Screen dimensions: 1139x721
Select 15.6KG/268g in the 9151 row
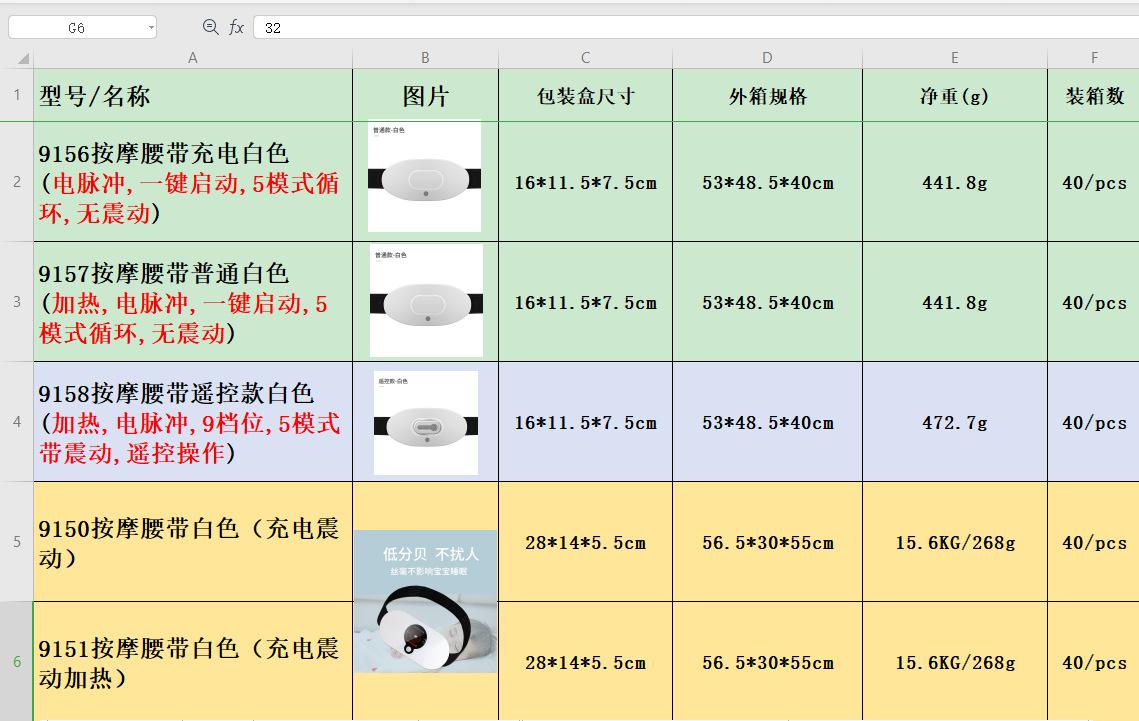[x=954, y=661]
